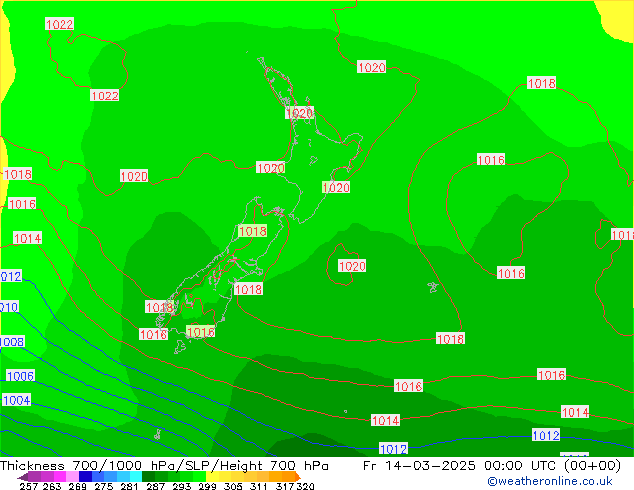Image resolution: width=634 pixels, height=490 pixels.
Task: Click the 1018 label near the top-right yellow area
Action: click(542, 83)
